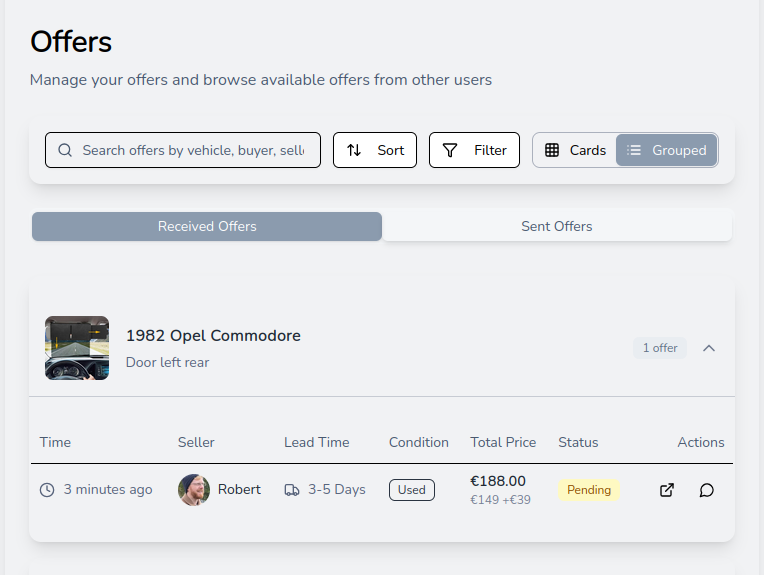Screen dimensions: 764x575
Task: Click the Used condition tag
Action: point(411,490)
